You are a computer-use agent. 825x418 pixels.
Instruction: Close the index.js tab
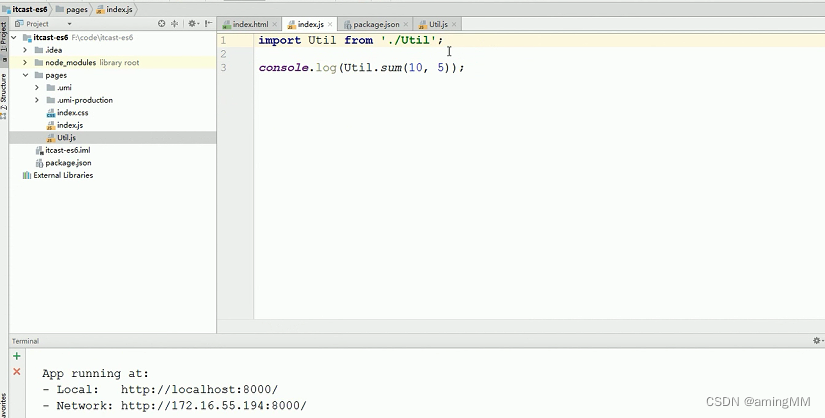click(x=330, y=24)
